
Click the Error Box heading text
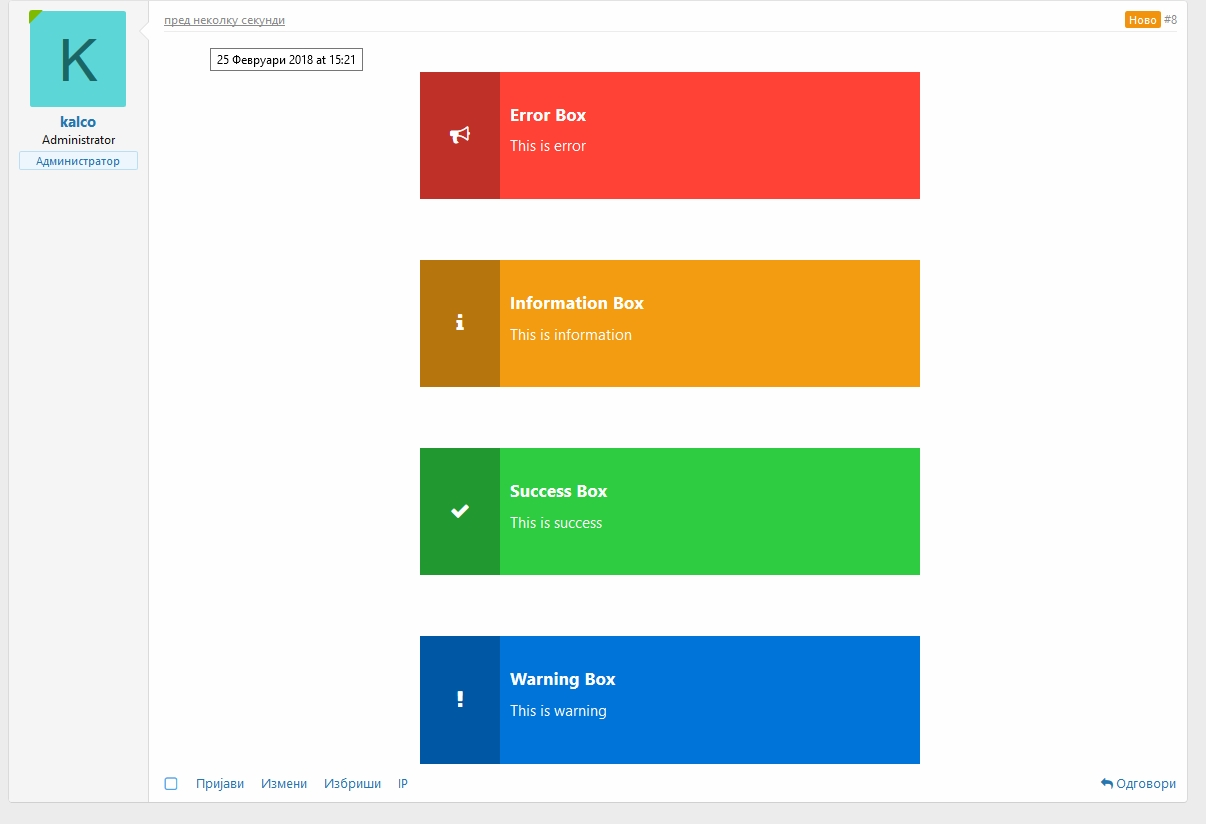(548, 115)
